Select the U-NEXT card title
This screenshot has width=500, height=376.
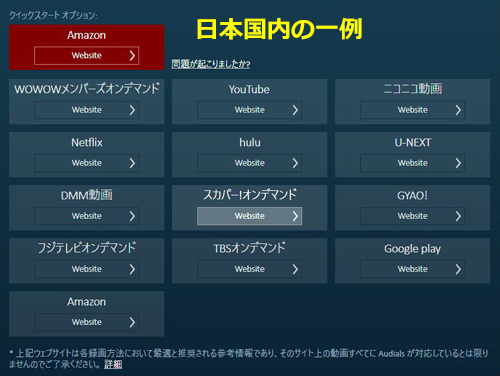(x=413, y=143)
